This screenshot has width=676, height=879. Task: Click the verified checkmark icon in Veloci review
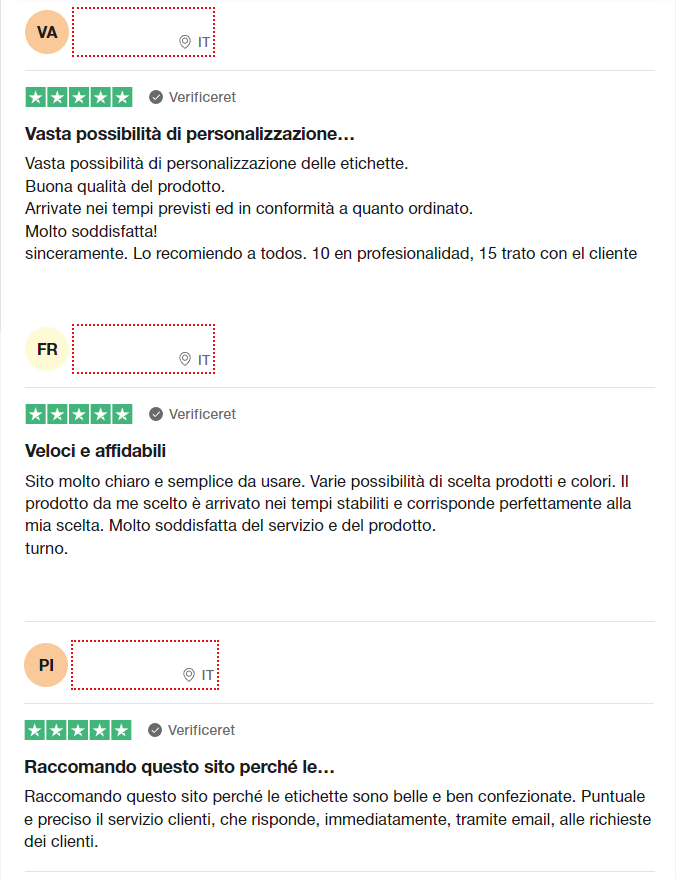click(x=156, y=414)
